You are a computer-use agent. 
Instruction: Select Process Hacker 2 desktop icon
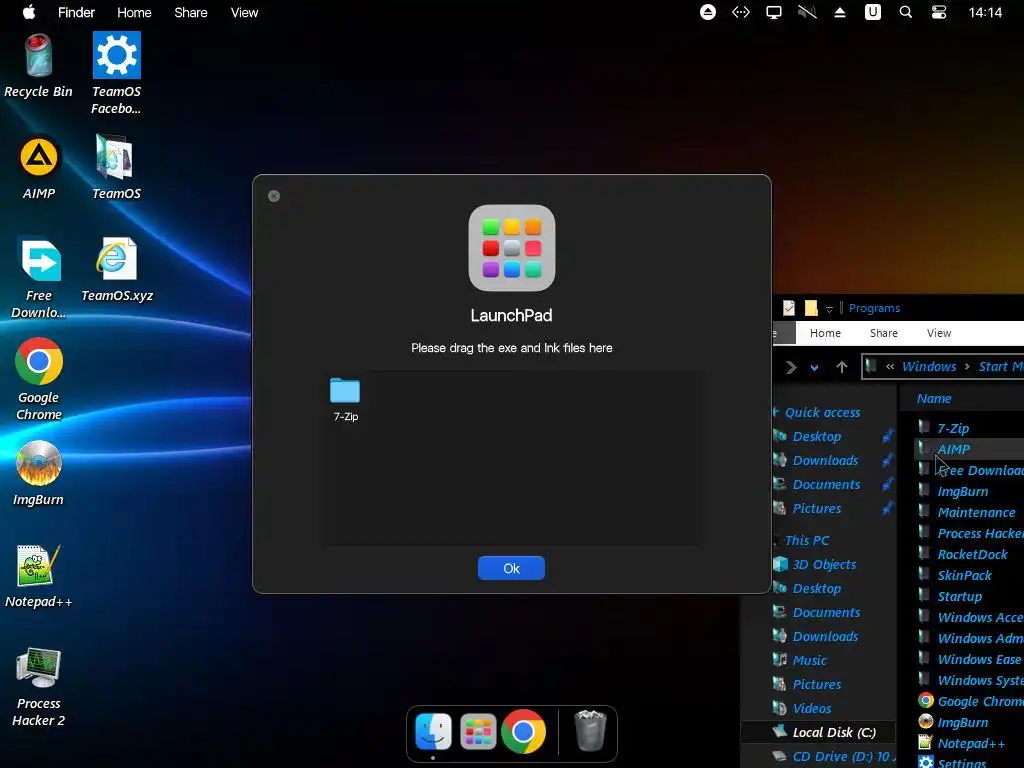click(x=39, y=687)
